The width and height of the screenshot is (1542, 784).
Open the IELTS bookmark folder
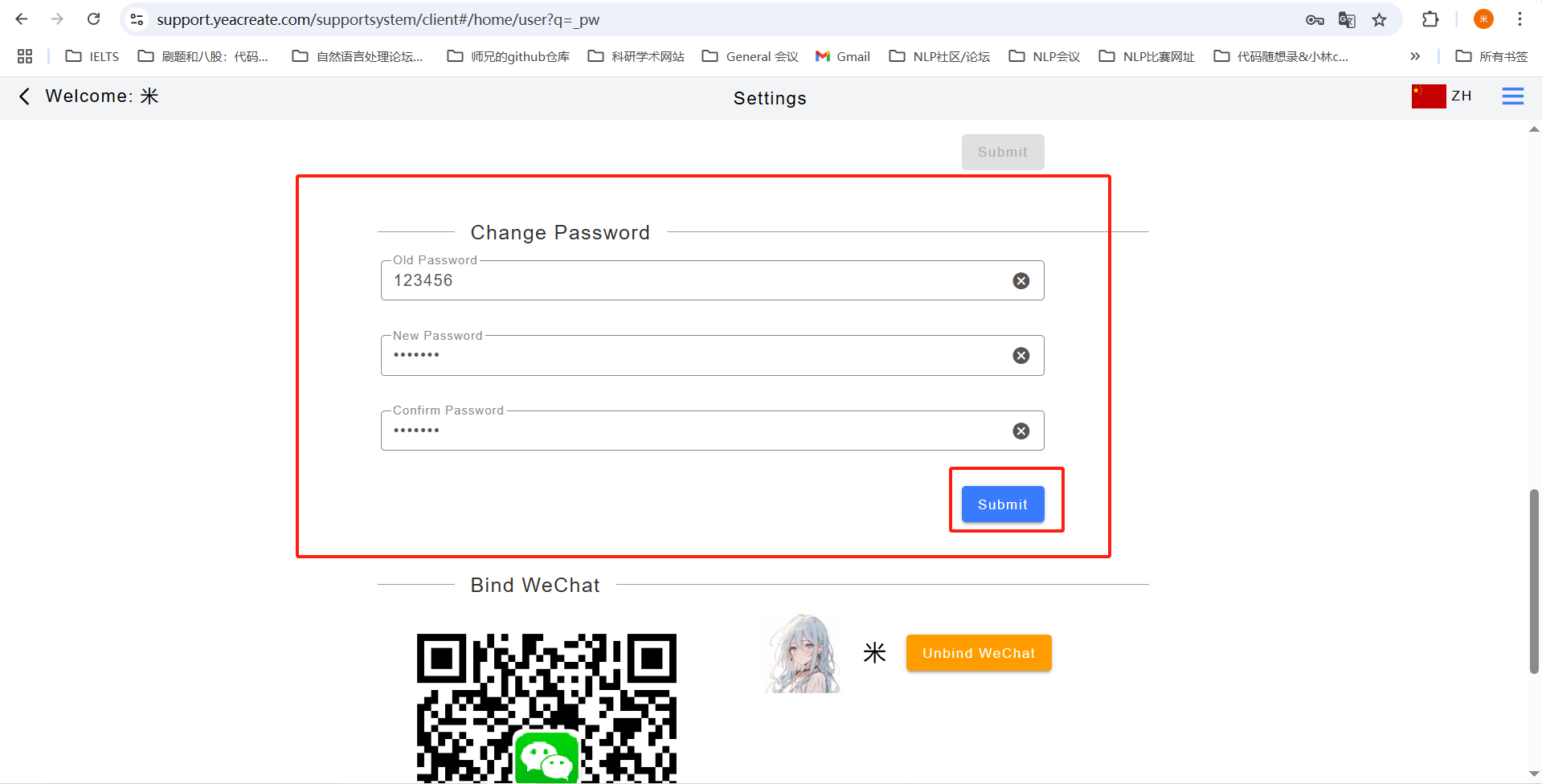click(x=92, y=56)
